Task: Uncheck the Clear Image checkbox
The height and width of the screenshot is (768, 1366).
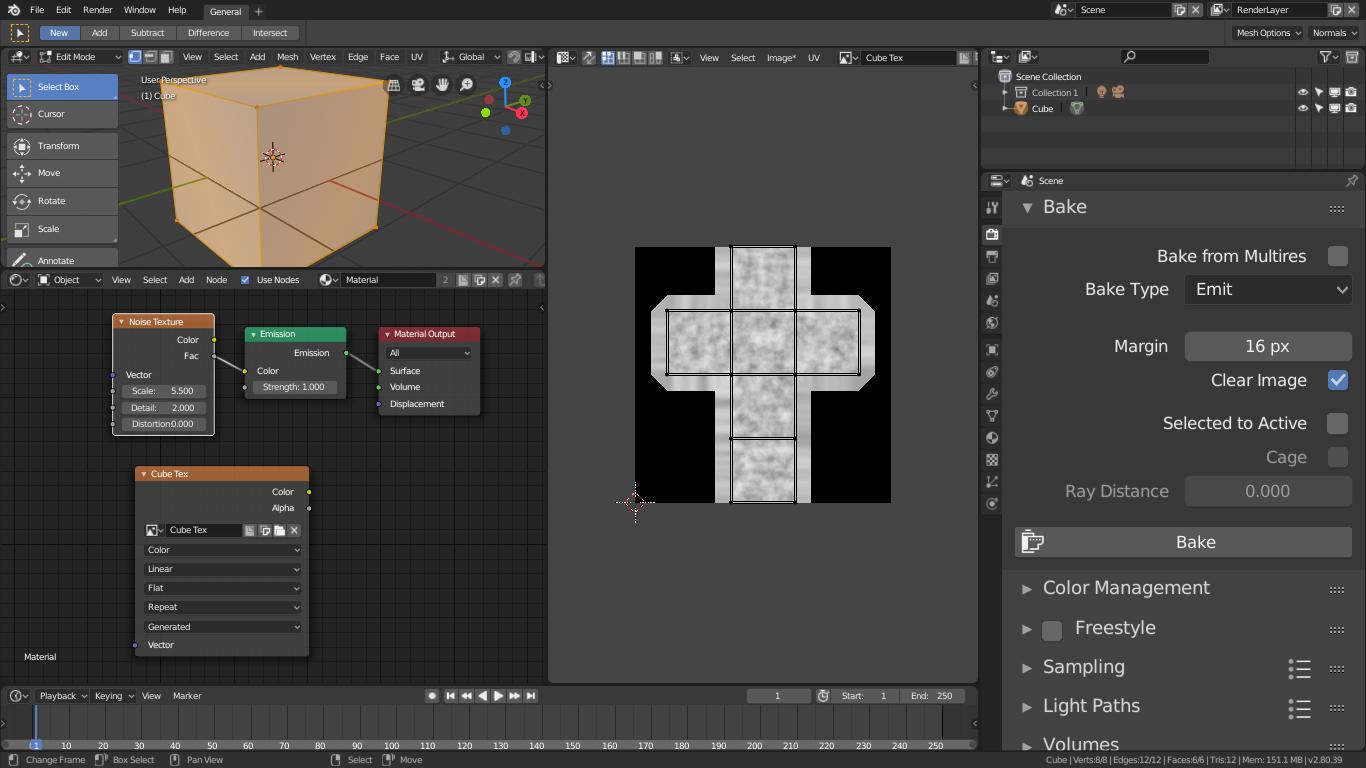Action: (x=1337, y=380)
